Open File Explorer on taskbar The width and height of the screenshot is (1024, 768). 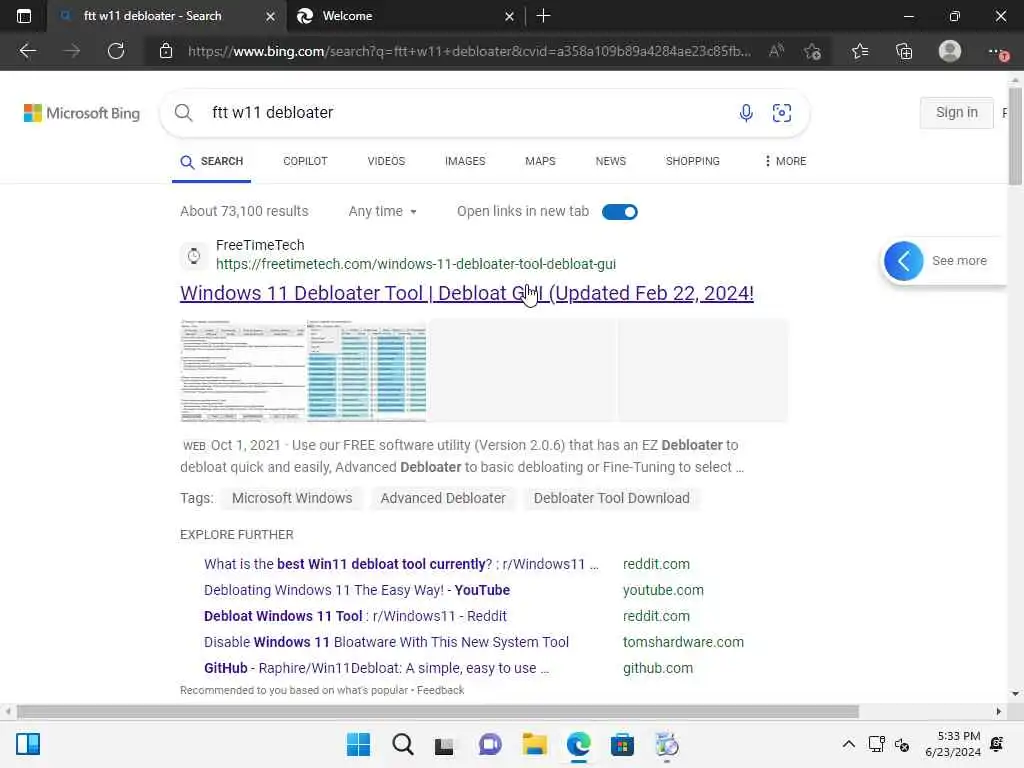[534, 744]
